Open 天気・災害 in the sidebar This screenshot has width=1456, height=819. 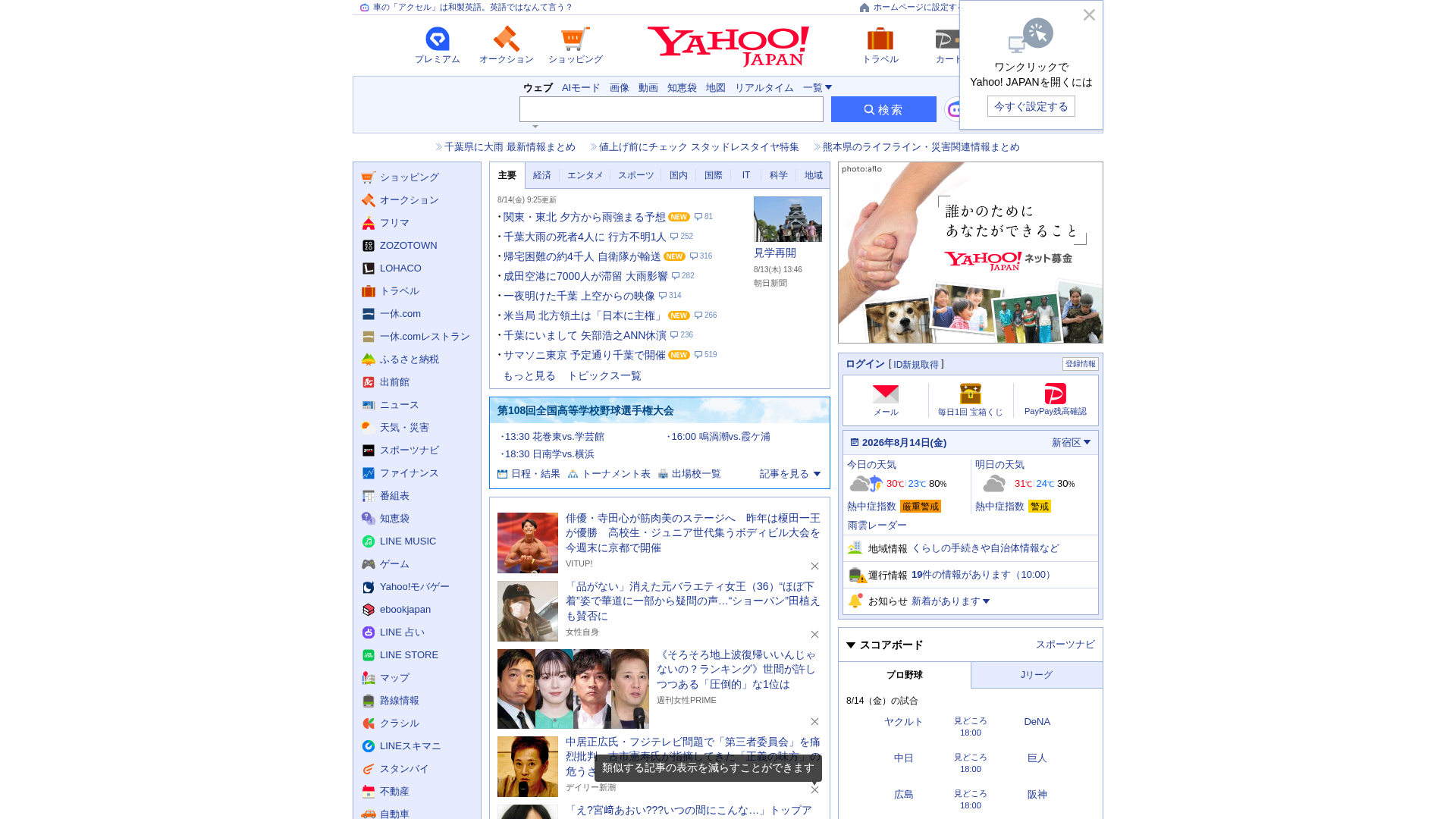404,428
